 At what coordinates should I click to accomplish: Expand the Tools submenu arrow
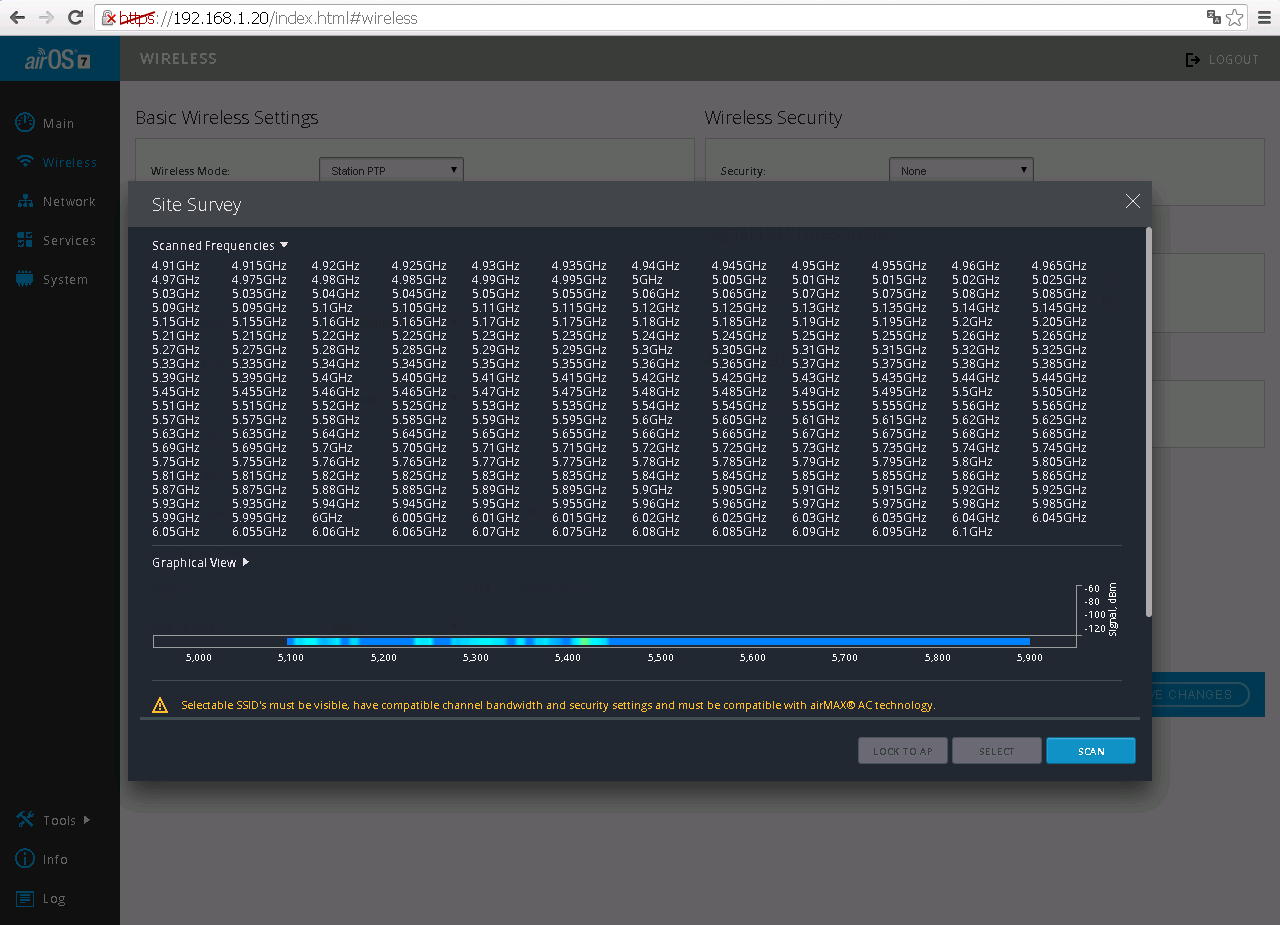click(x=87, y=820)
